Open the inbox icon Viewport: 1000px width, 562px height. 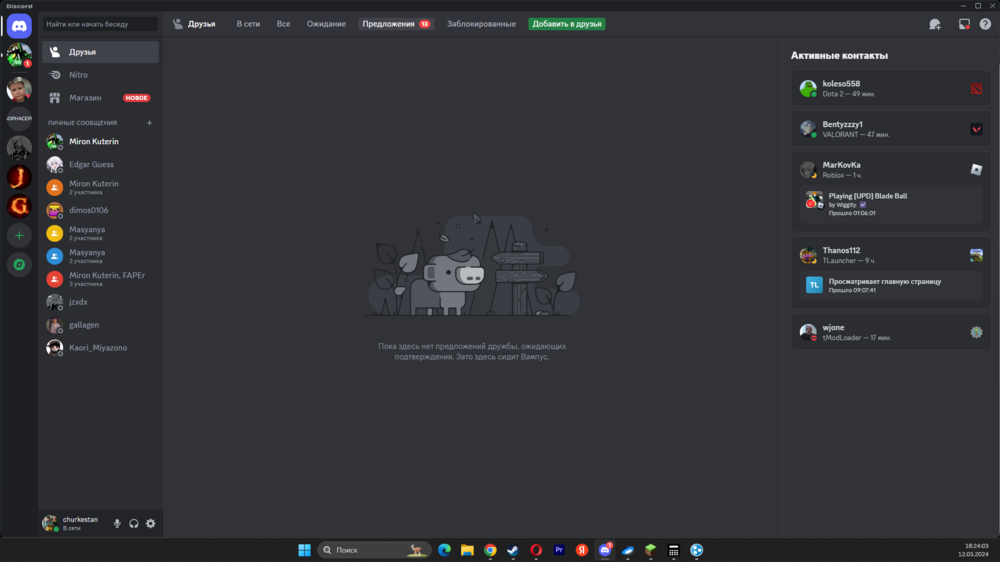pos(964,24)
